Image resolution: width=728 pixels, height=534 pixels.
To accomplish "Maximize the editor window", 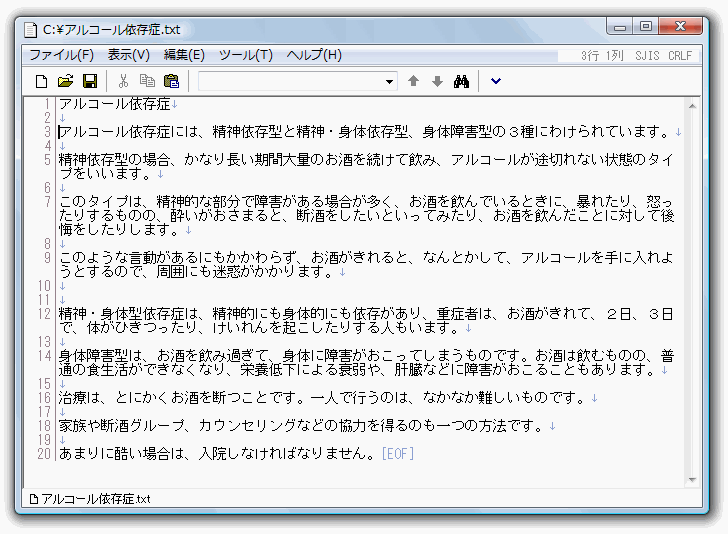I will coord(646,26).
